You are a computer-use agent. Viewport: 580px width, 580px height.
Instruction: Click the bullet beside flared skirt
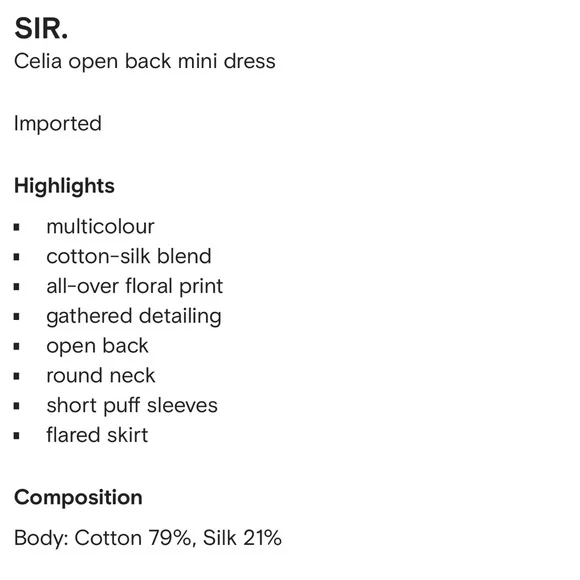(x=17, y=436)
